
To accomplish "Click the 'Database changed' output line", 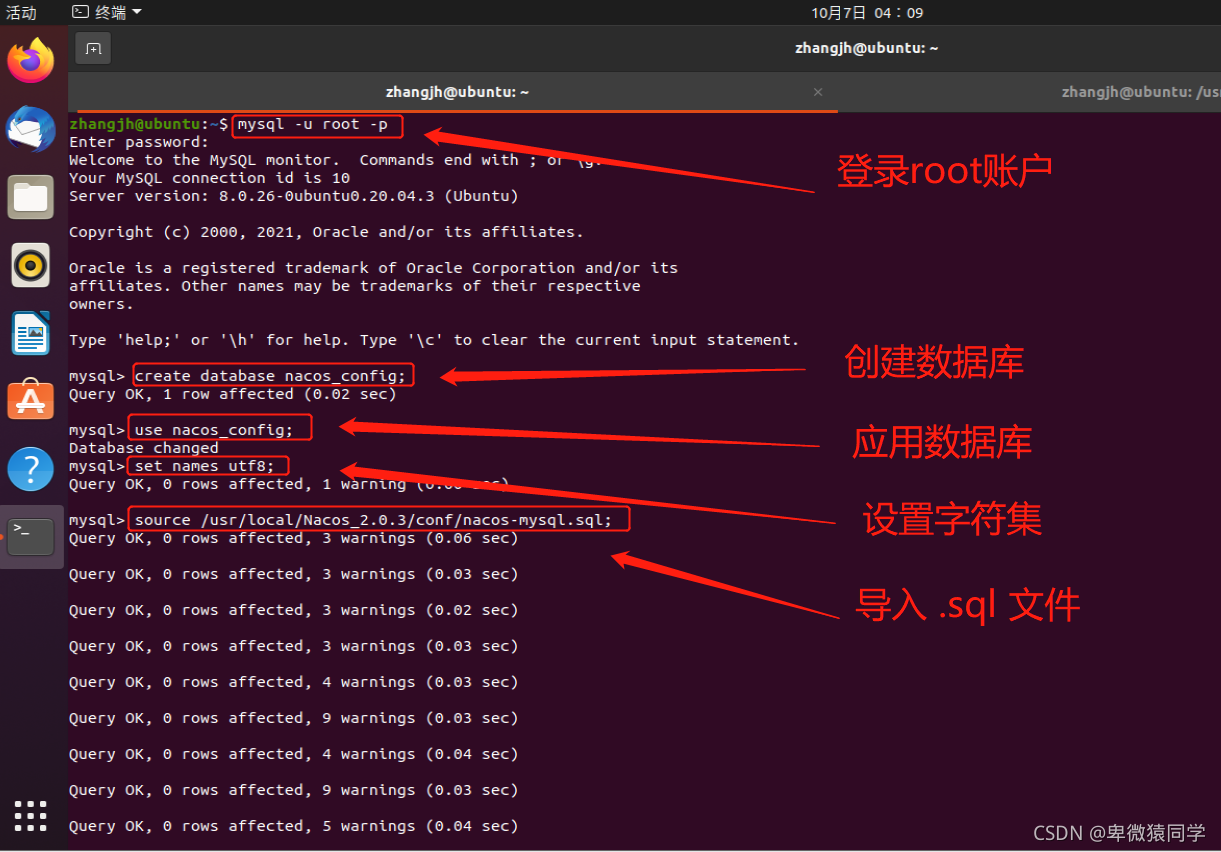I will click(x=144, y=448).
